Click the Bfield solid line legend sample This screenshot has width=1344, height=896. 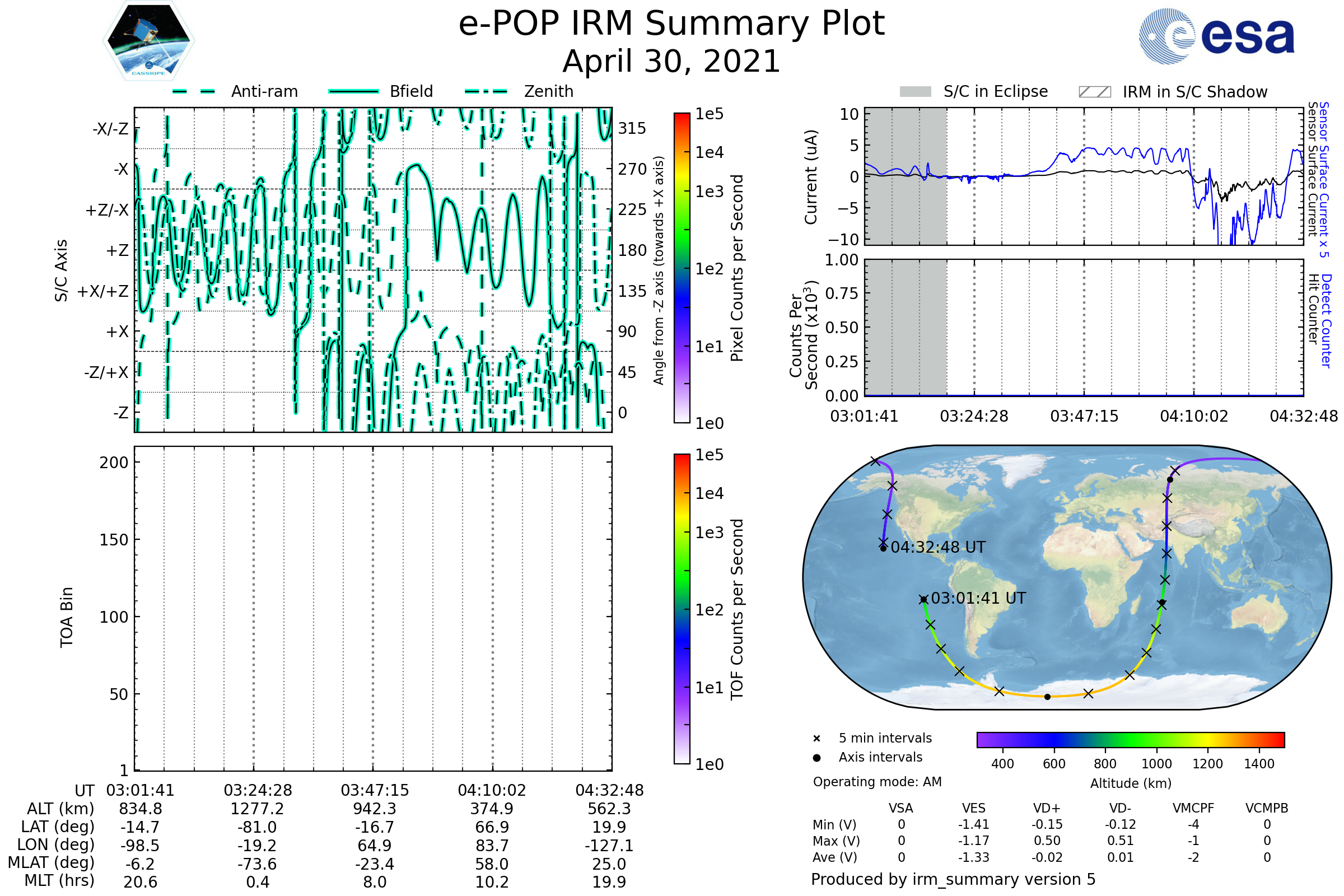click(354, 91)
